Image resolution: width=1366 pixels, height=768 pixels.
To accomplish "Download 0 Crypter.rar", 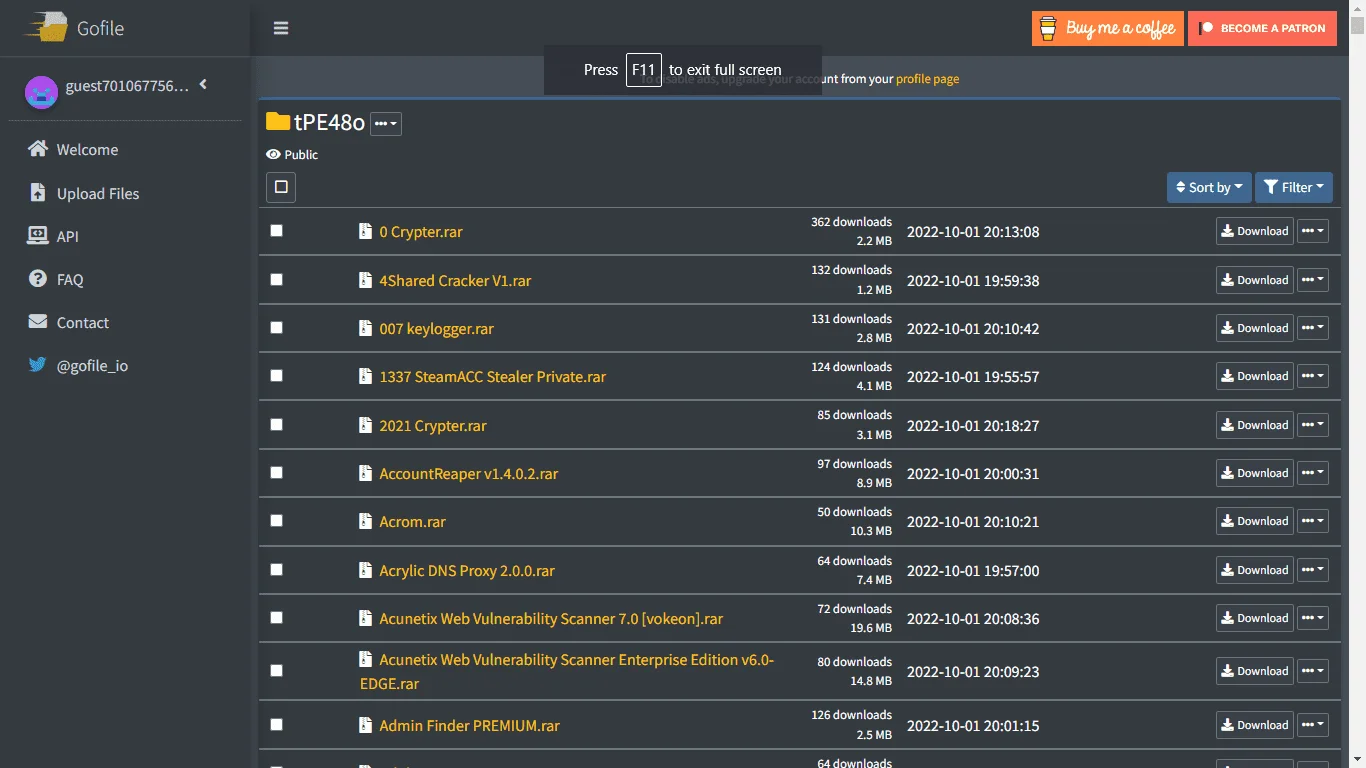I will 1255,231.
